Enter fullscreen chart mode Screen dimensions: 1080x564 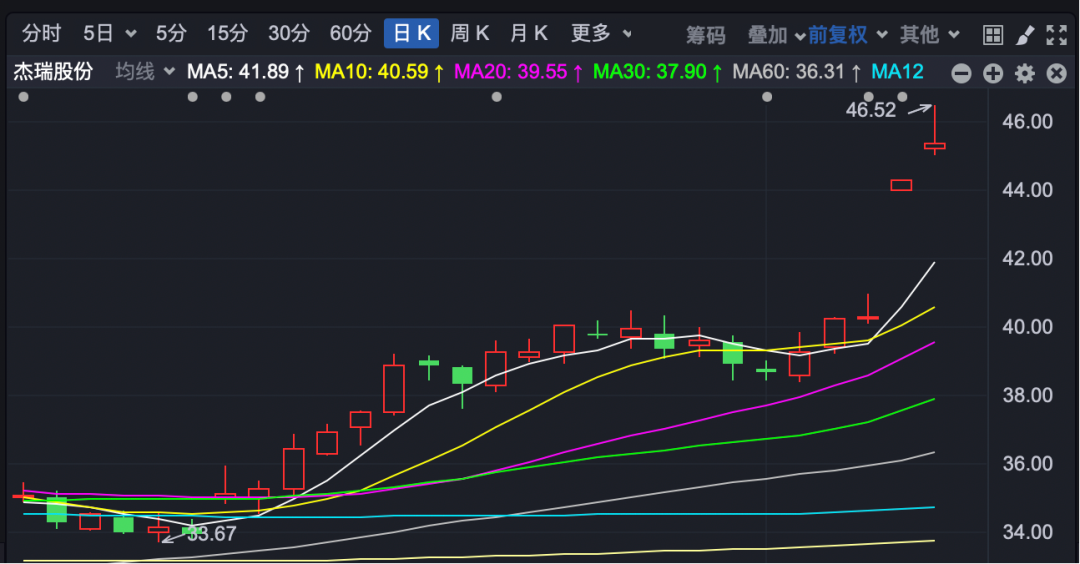click(x=1056, y=35)
